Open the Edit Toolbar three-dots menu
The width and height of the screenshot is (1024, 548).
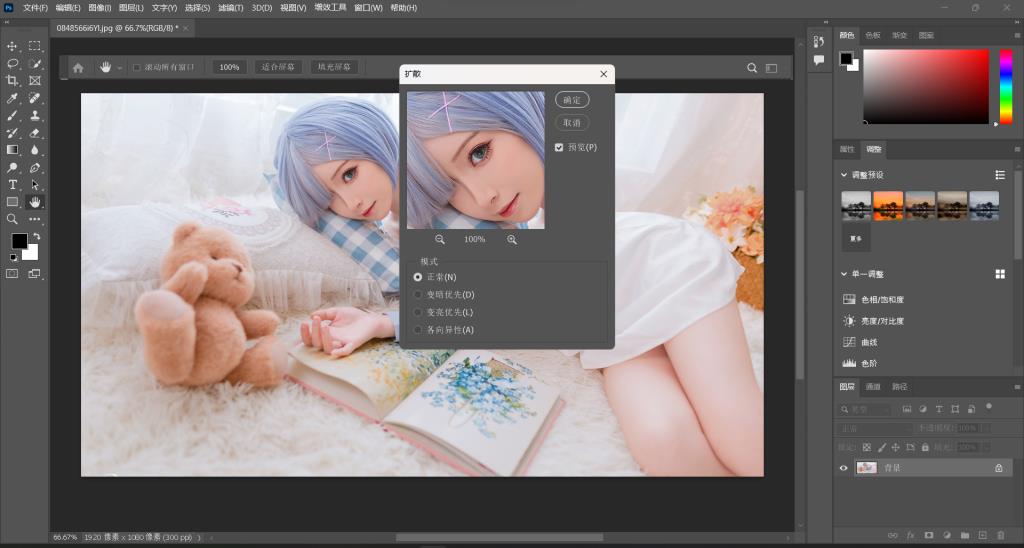coord(35,219)
